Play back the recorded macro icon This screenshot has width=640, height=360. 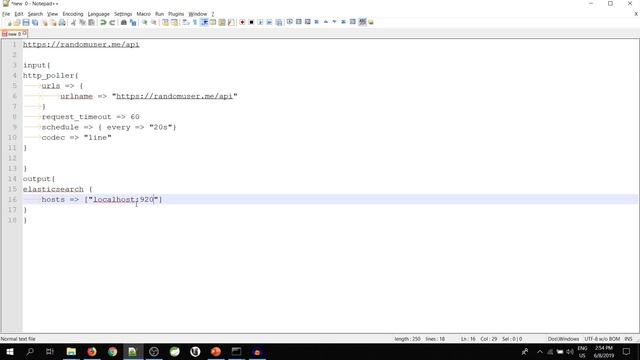click(x=260, y=22)
